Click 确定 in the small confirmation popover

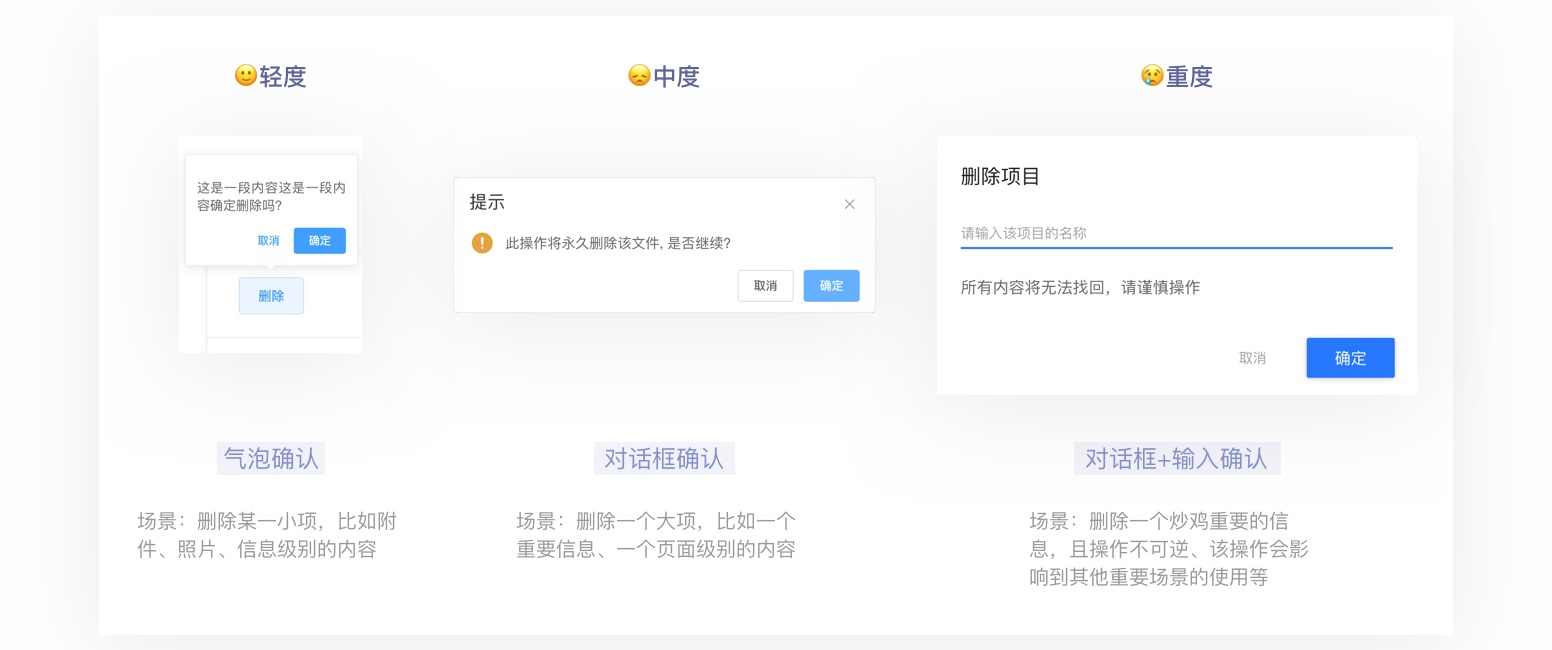pyautogui.click(x=319, y=240)
